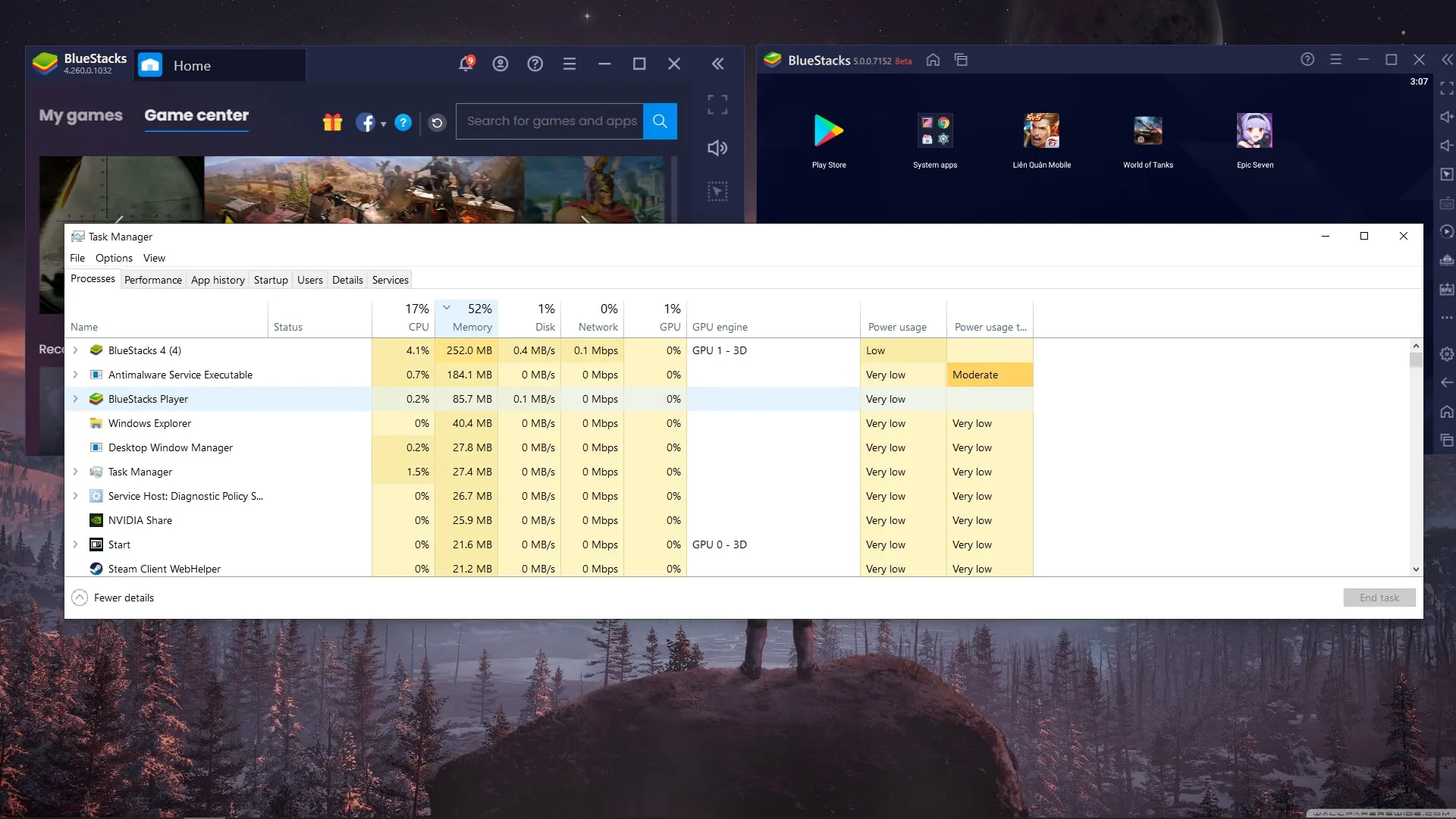Click End task button
The height and width of the screenshot is (819, 1456).
click(1379, 598)
